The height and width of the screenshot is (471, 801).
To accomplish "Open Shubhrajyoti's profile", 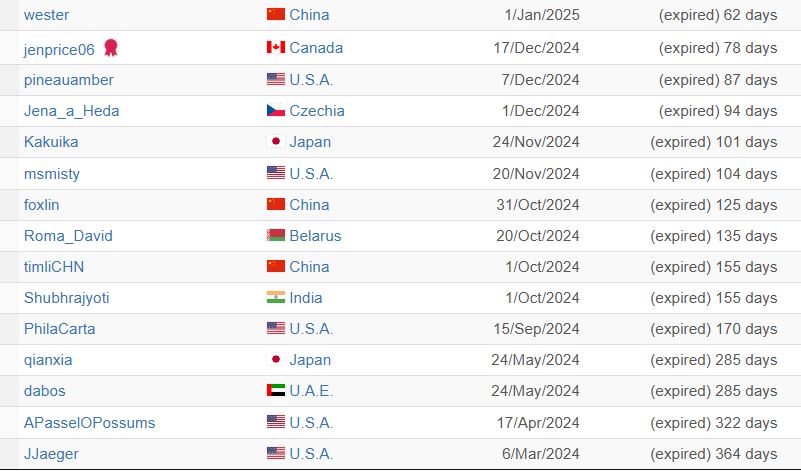I will (67, 298).
